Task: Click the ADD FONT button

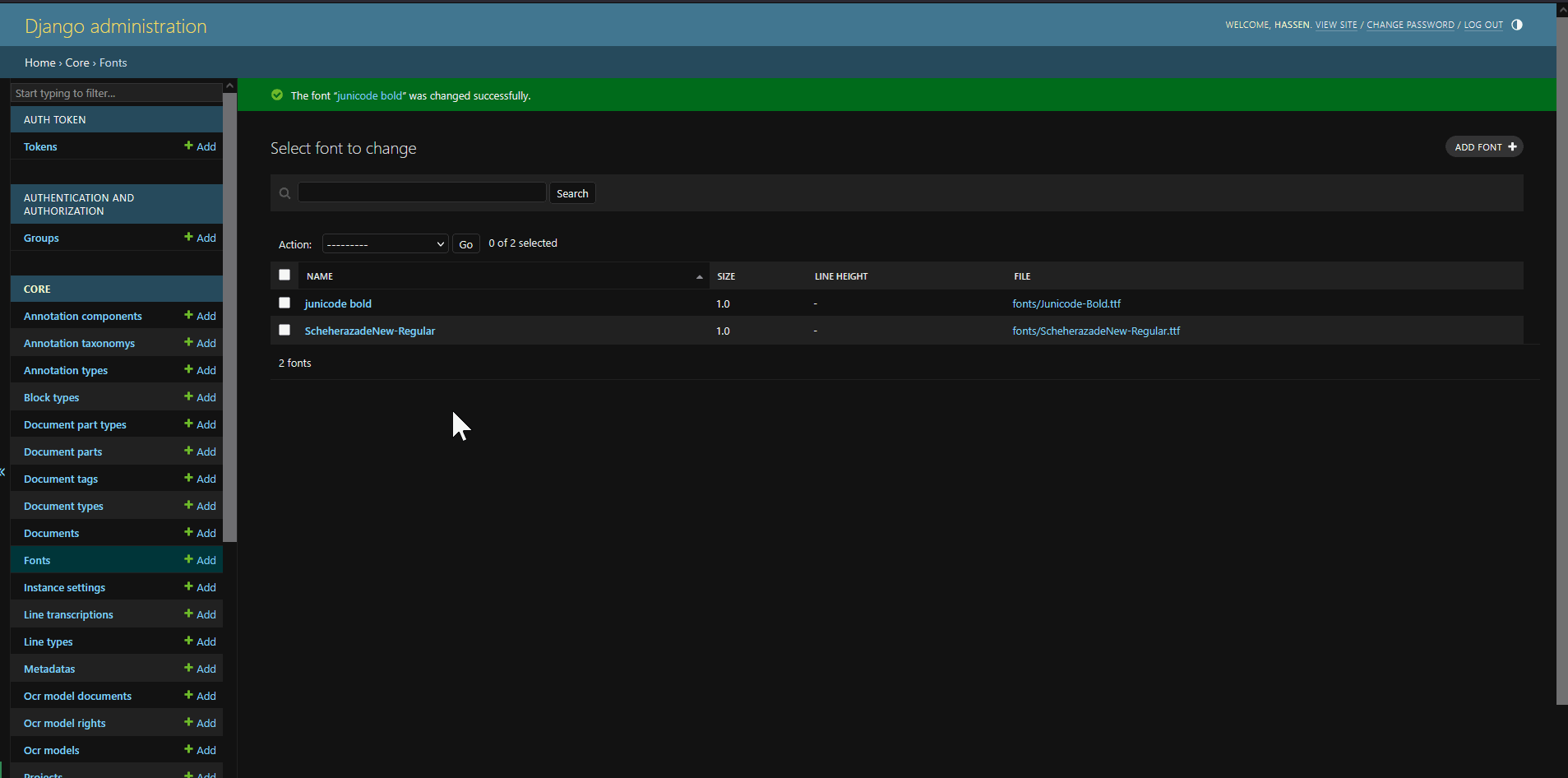Action: coord(1484,146)
